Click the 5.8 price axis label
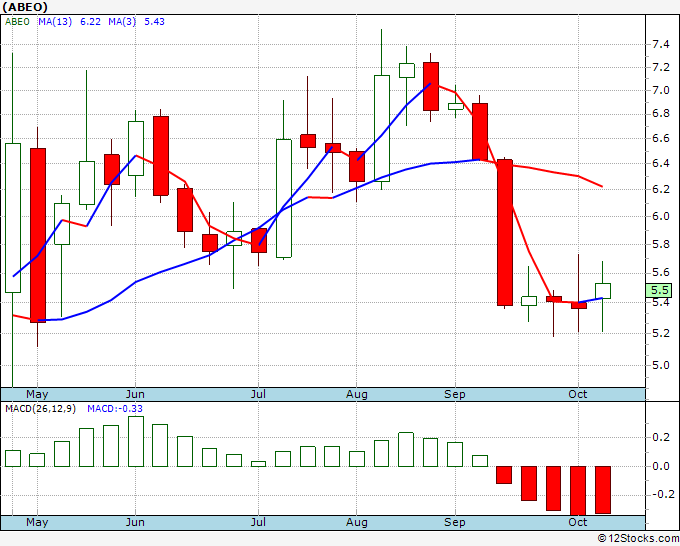Screen dimensions: 680x546 click(x=661, y=245)
